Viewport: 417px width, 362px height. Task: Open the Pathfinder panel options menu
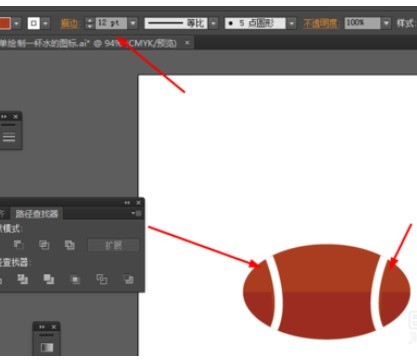click(136, 213)
